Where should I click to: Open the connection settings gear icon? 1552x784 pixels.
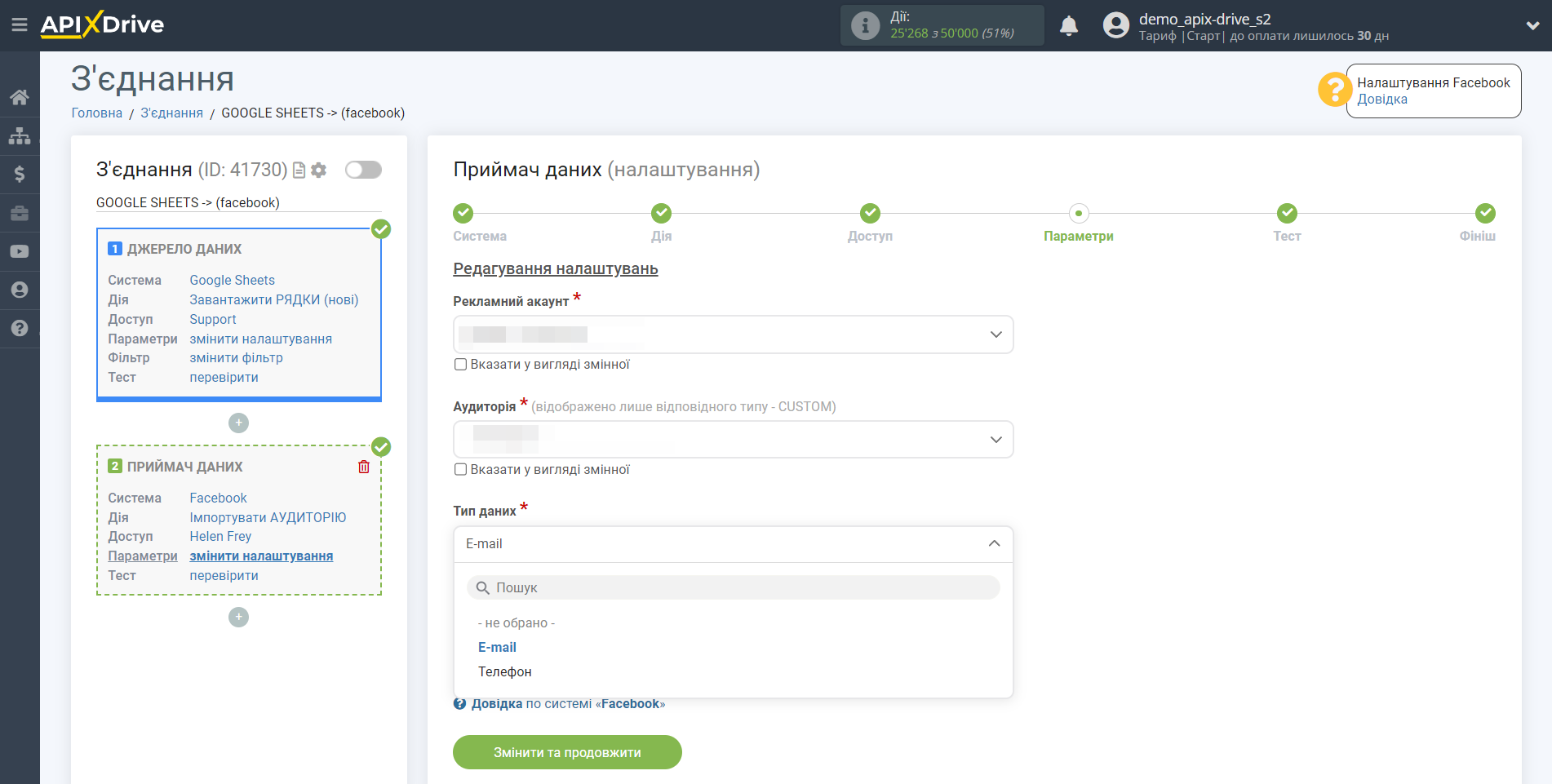(319, 170)
